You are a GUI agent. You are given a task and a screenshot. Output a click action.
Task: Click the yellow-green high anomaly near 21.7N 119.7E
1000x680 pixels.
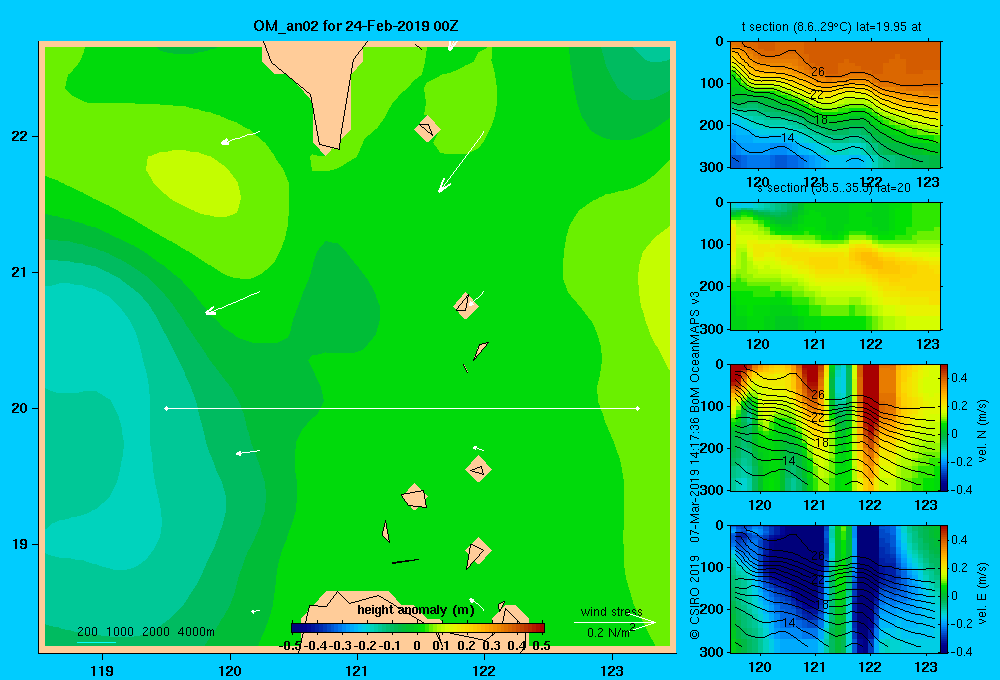click(193, 182)
